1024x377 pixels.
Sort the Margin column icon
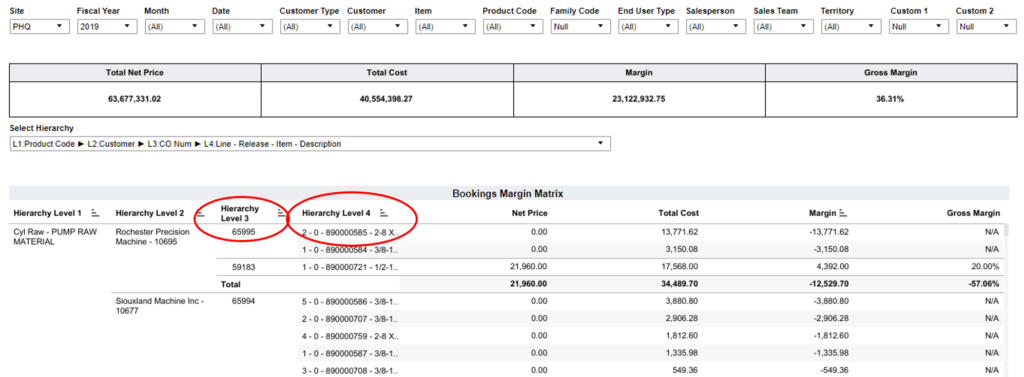(x=842, y=213)
